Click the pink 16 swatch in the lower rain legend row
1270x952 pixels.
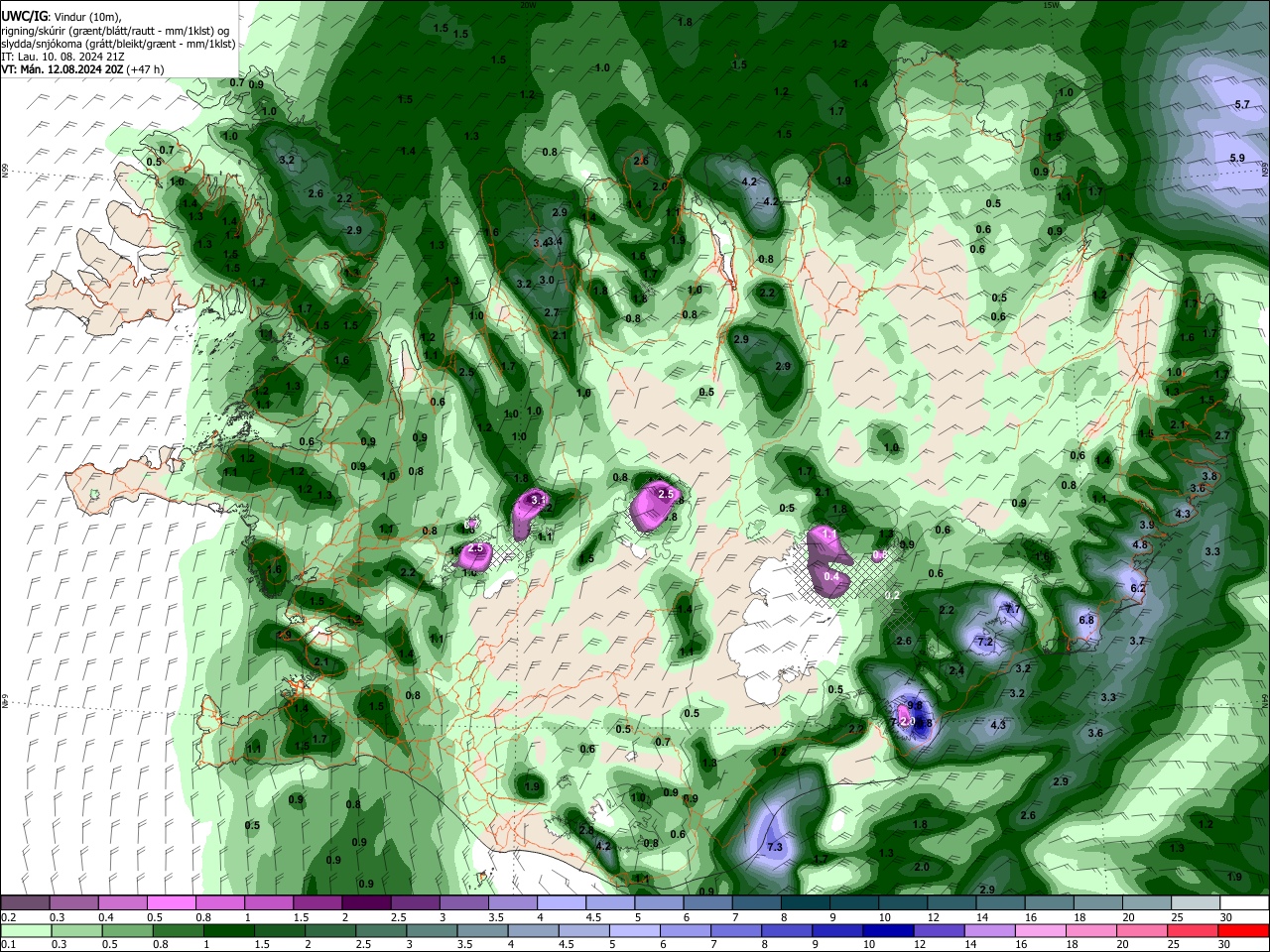pos(1041,931)
